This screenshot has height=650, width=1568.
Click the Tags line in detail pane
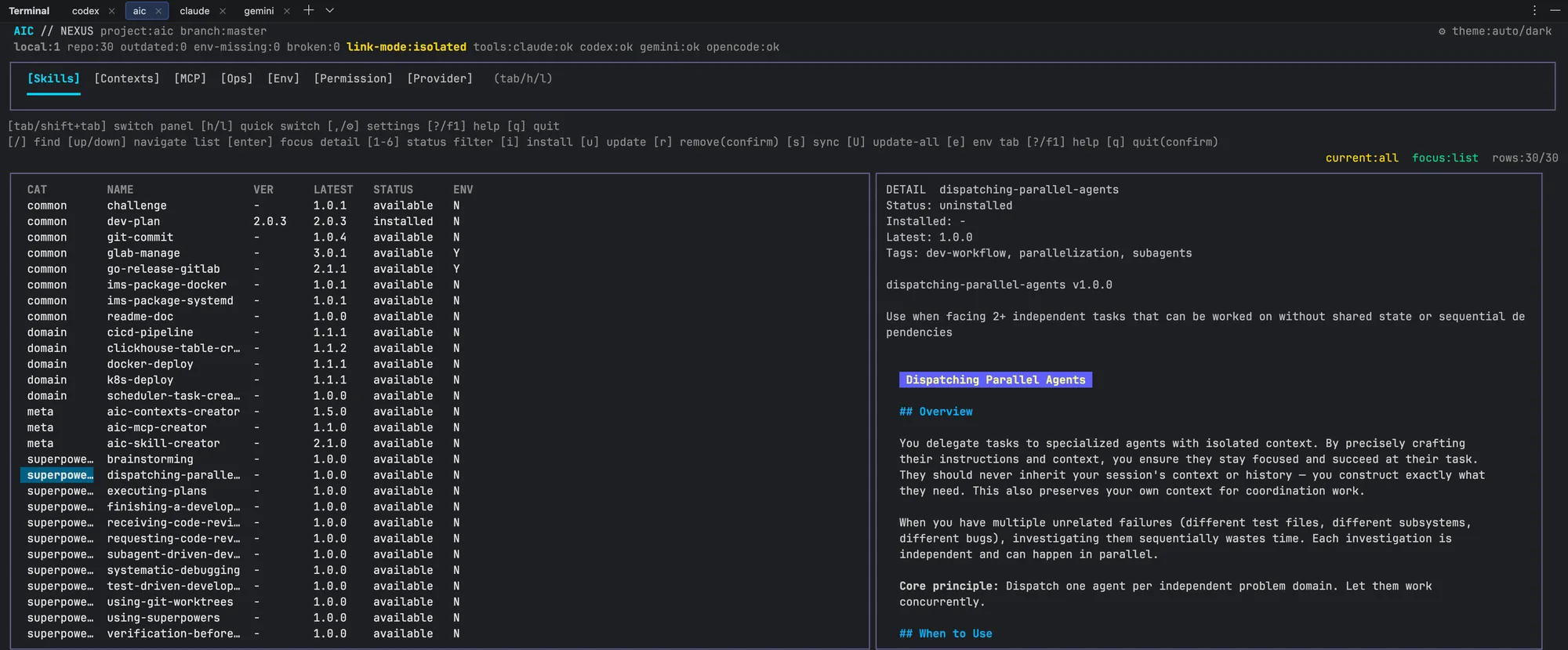(x=1039, y=253)
